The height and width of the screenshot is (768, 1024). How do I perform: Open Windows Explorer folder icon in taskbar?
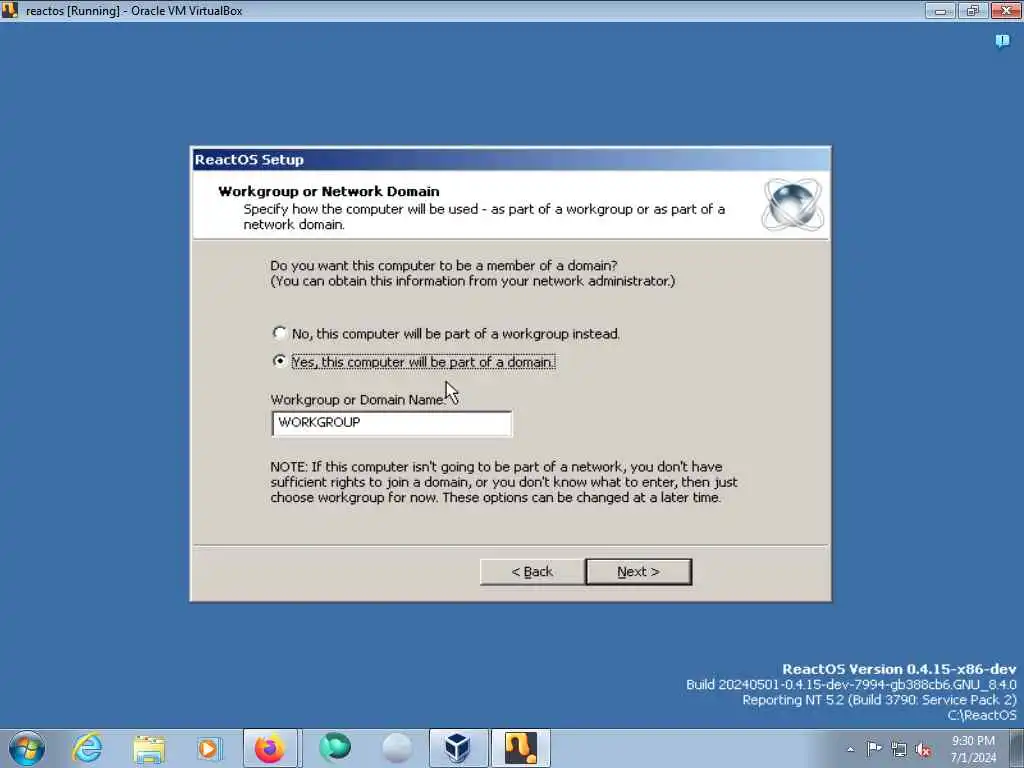(149, 748)
